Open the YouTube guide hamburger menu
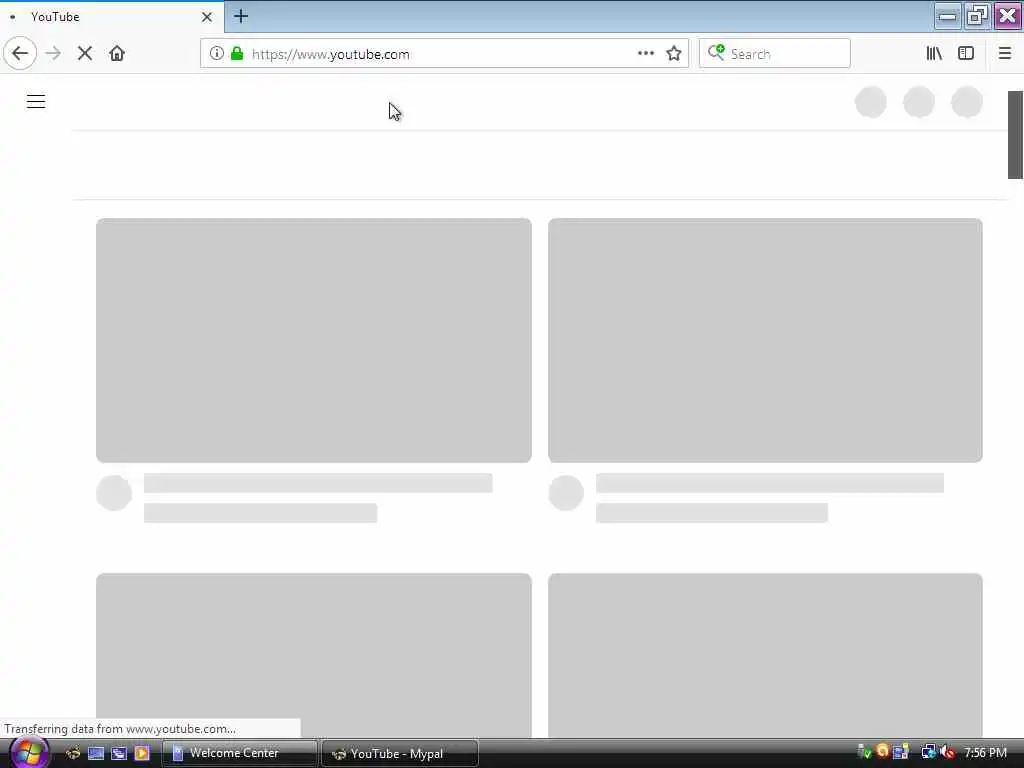 (x=36, y=102)
